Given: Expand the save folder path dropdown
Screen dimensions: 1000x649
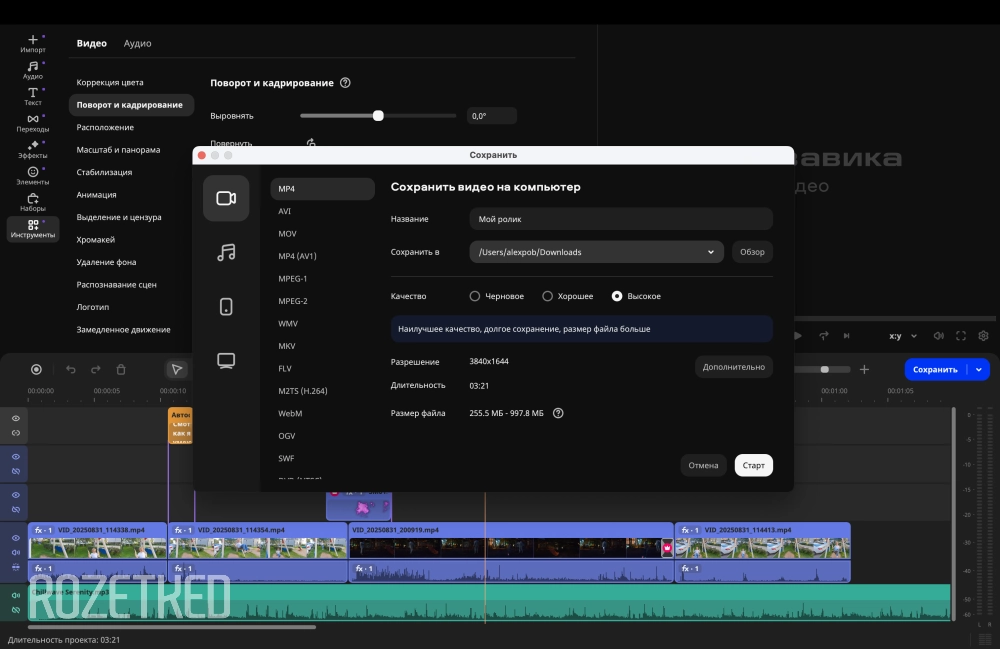Looking at the screenshot, I should [711, 252].
